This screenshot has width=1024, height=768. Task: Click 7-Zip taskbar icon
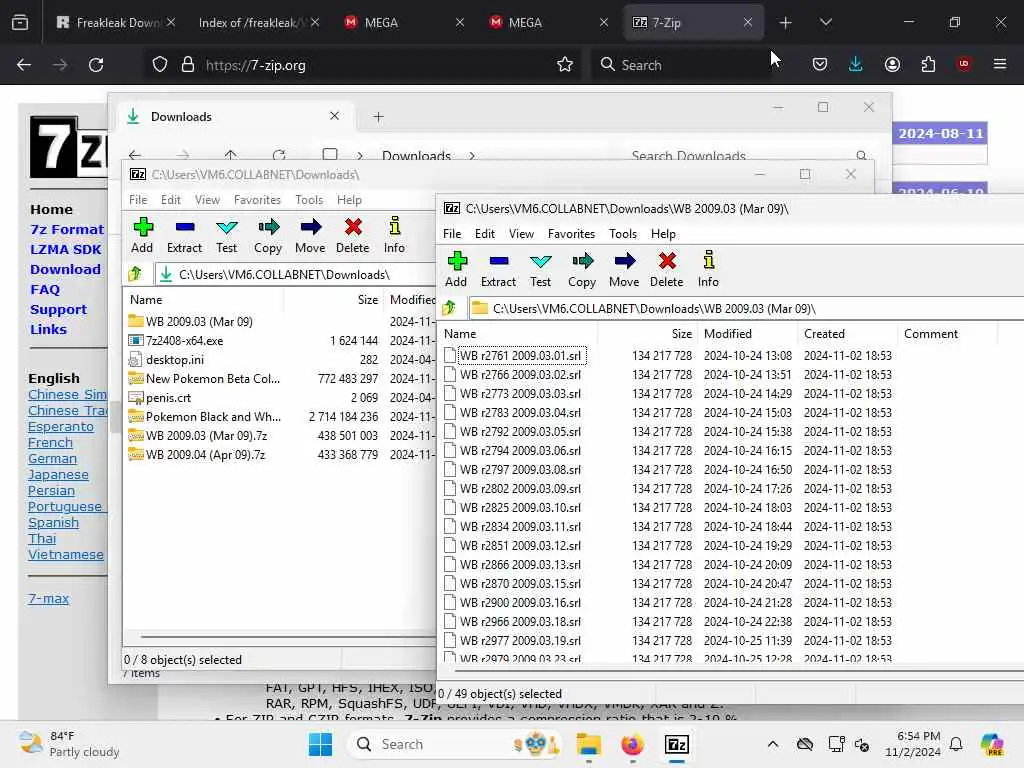pos(677,744)
